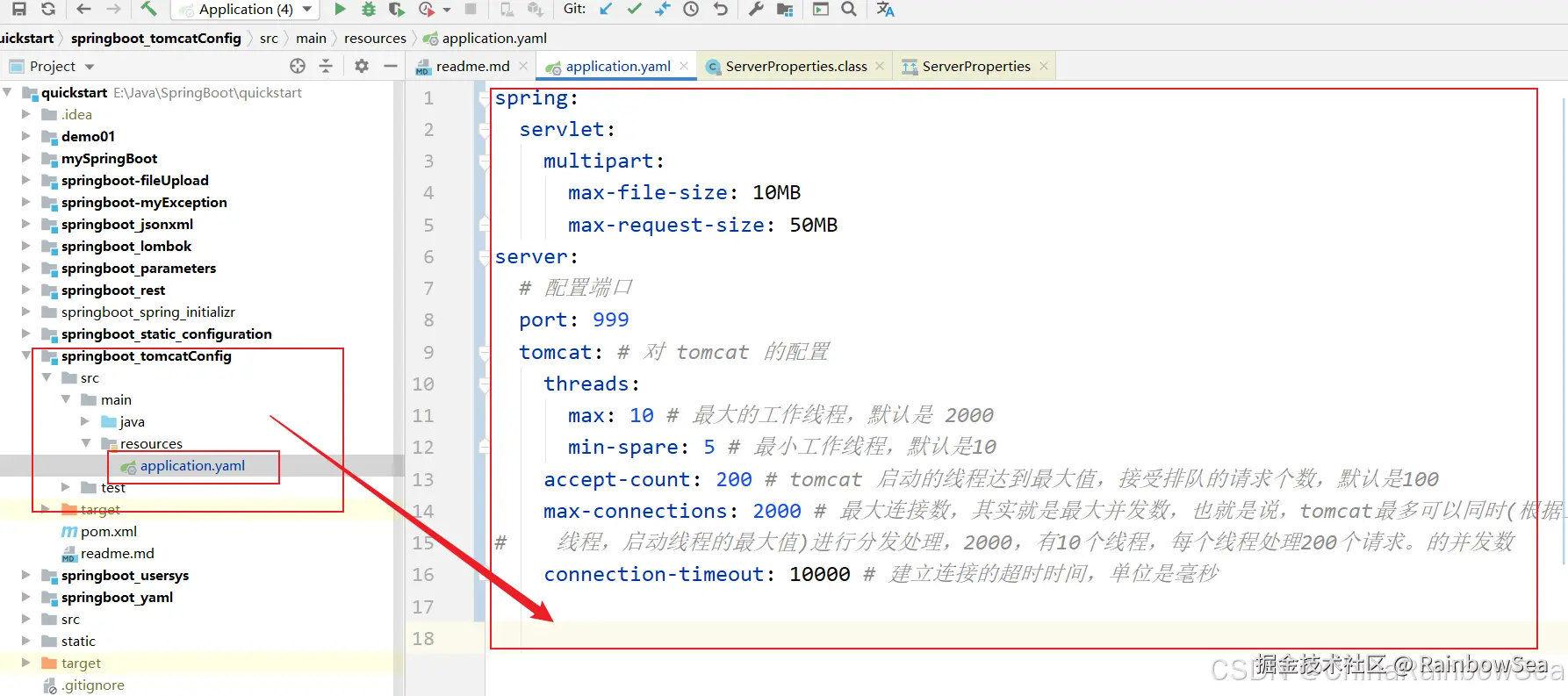Update project with the Git blue arrow
Image resolution: width=1568 pixels, height=696 pixels.
pyautogui.click(x=606, y=9)
